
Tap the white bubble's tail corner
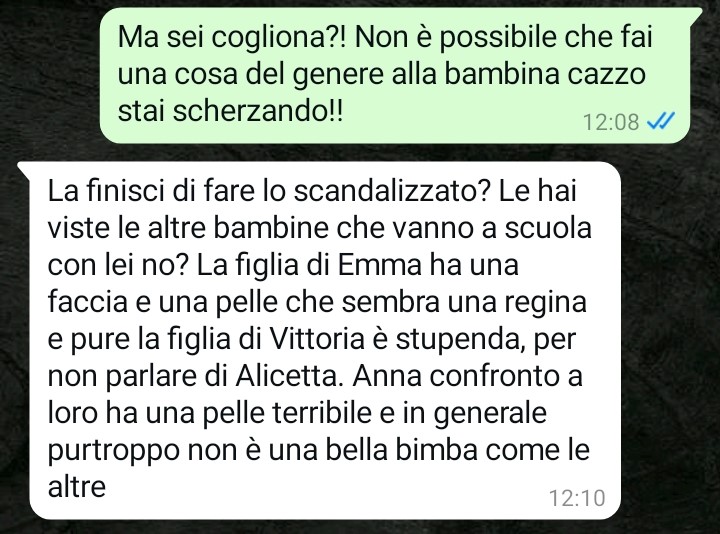click(23, 169)
